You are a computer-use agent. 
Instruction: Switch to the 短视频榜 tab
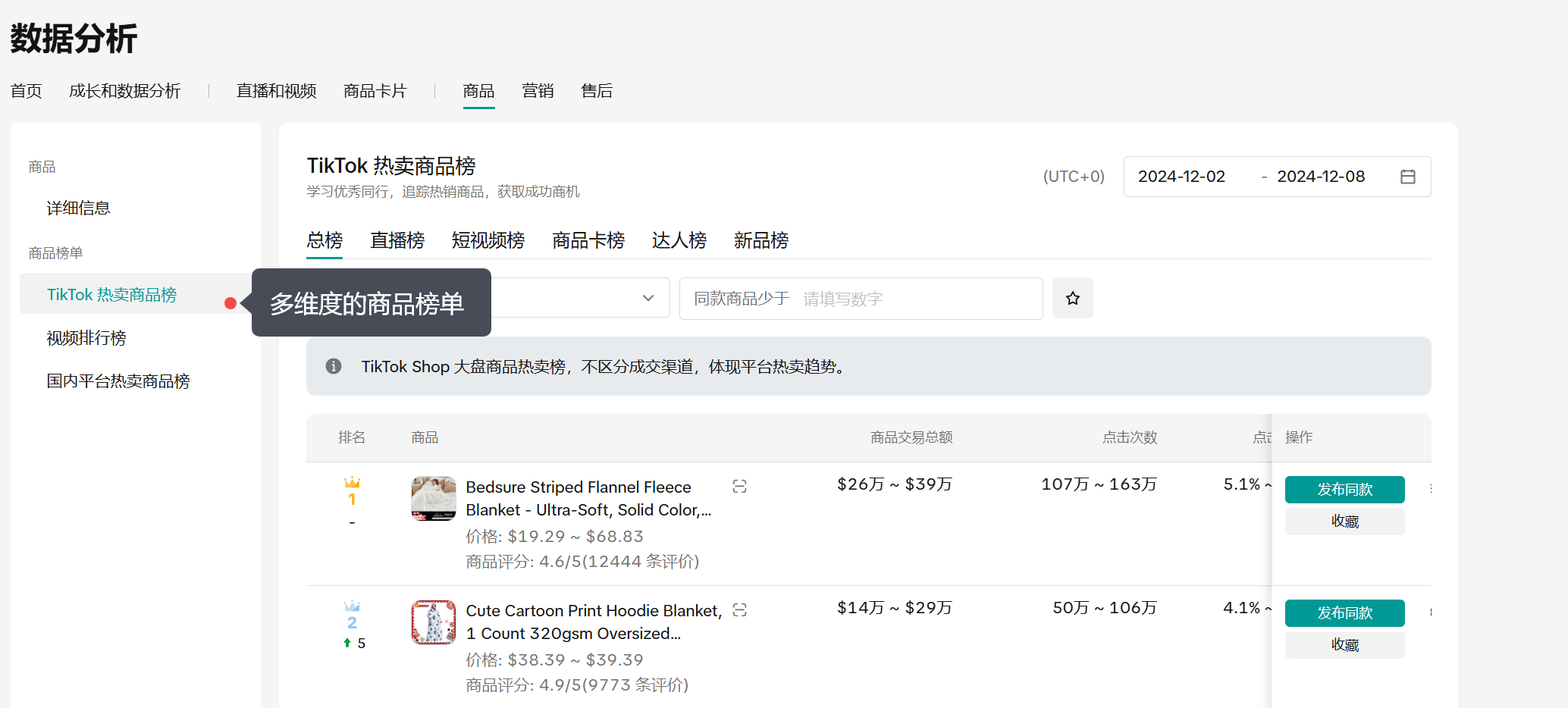[x=488, y=241]
